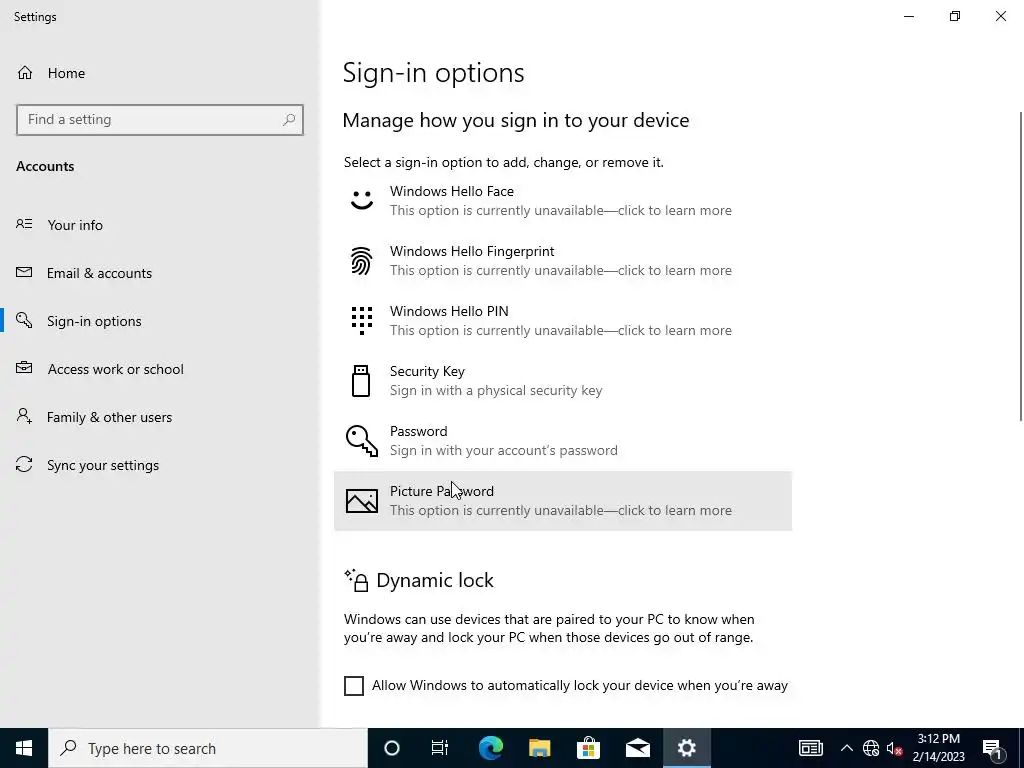
Task: Click the network globe icon in system tray
Action: (871, 748)
